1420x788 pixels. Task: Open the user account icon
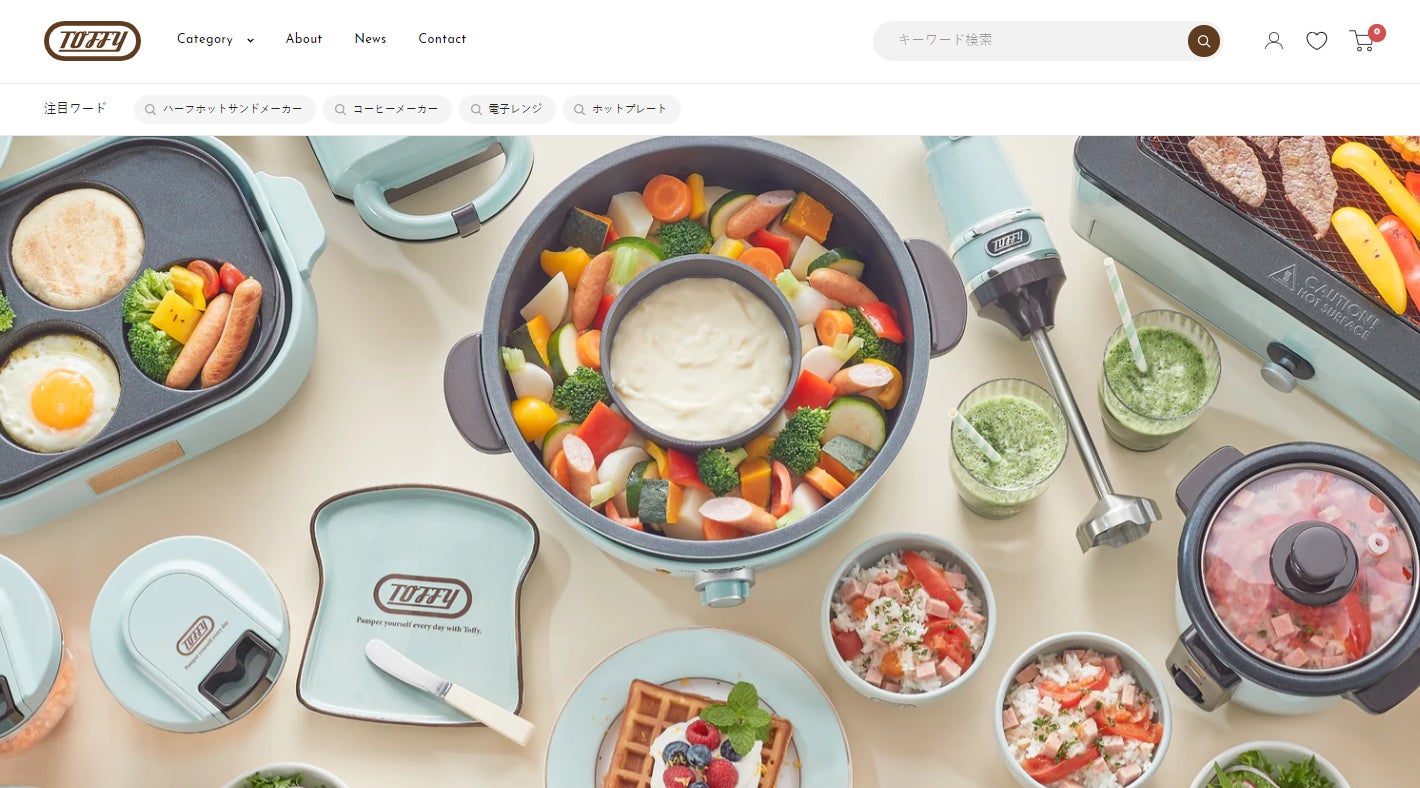(1274, 41)
